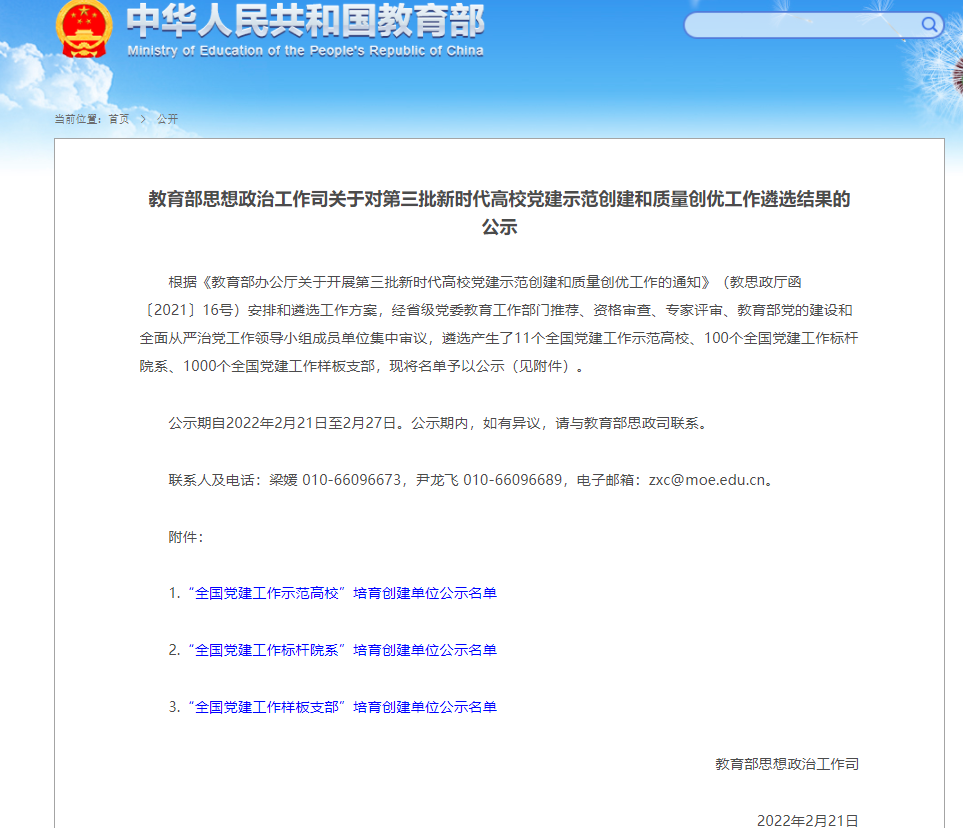This screenshot has width=963, height=828.
Task: Open attachment 全国党建工作示范高校 list
Action: [343, 593]
